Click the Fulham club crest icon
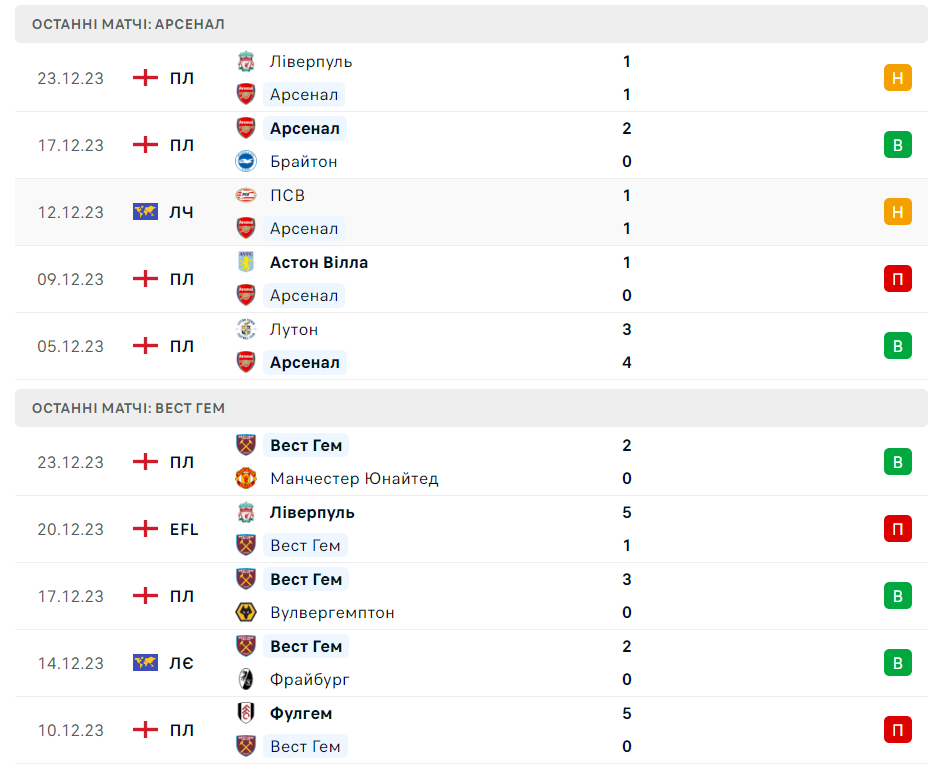The height and width of the screenshot is (764, 944). [246, 713]
